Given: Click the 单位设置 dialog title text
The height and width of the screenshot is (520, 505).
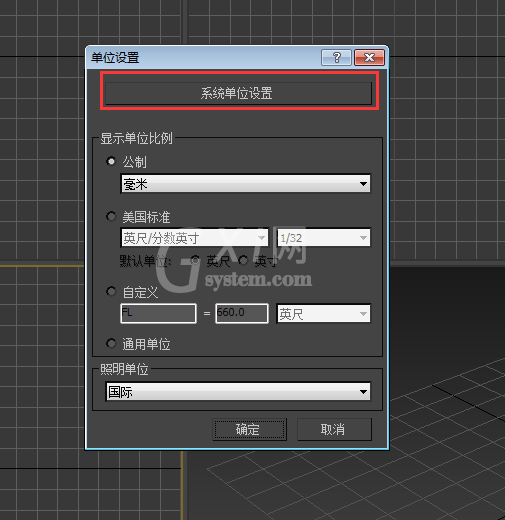Looking at the screenshot, I should (x=115, y=58).
